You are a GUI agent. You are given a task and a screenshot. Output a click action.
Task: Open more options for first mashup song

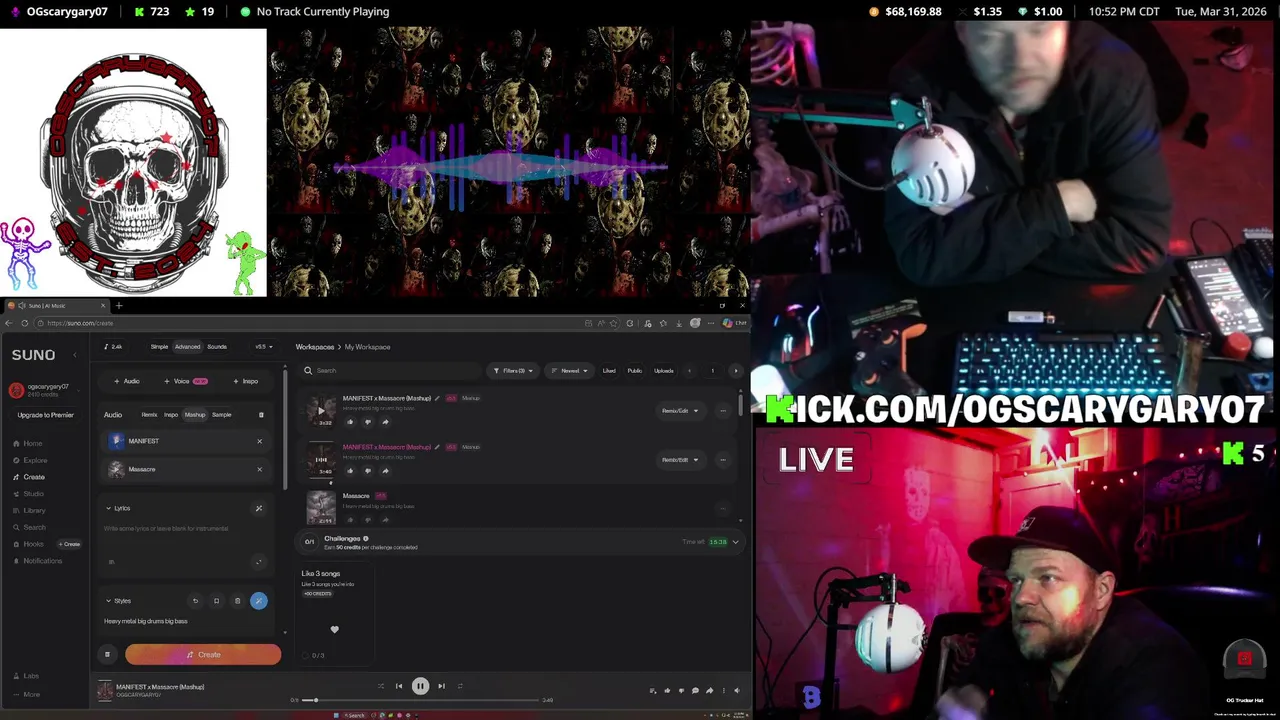click(723, 411)
